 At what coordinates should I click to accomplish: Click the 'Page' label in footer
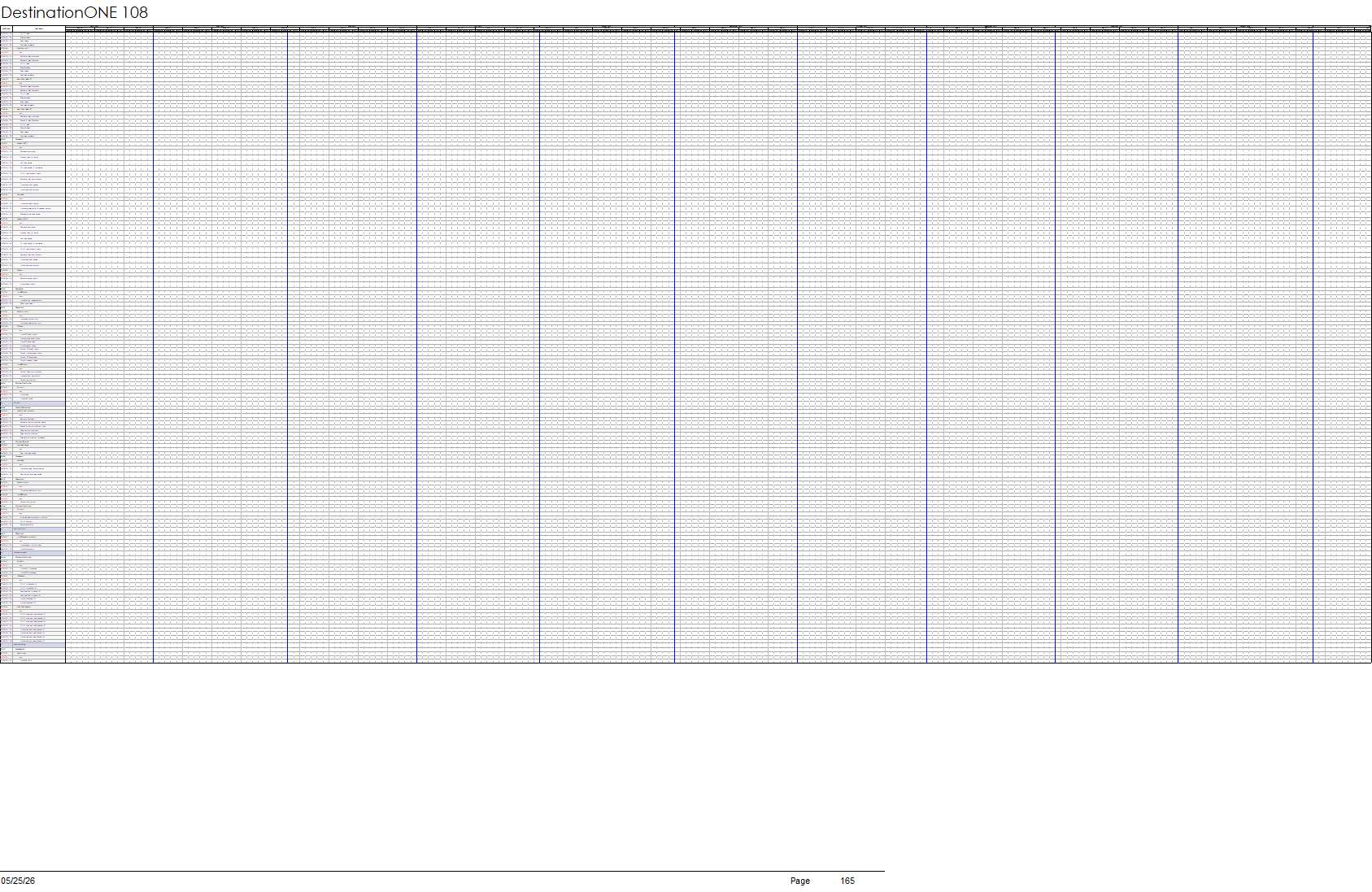pyautogui.click(x=800, y=881)
